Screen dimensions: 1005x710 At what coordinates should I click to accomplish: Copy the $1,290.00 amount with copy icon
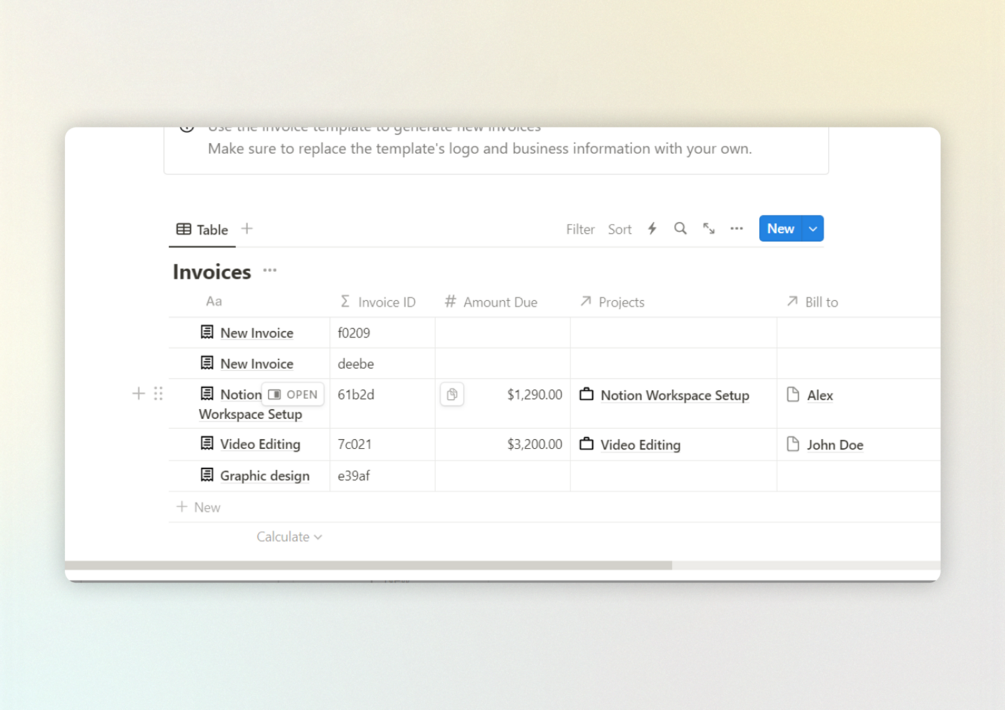[452, 394]
